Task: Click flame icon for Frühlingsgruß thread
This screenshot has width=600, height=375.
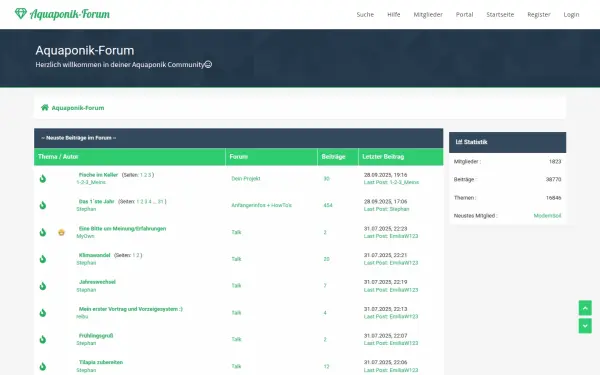Action: coord(43,339)
